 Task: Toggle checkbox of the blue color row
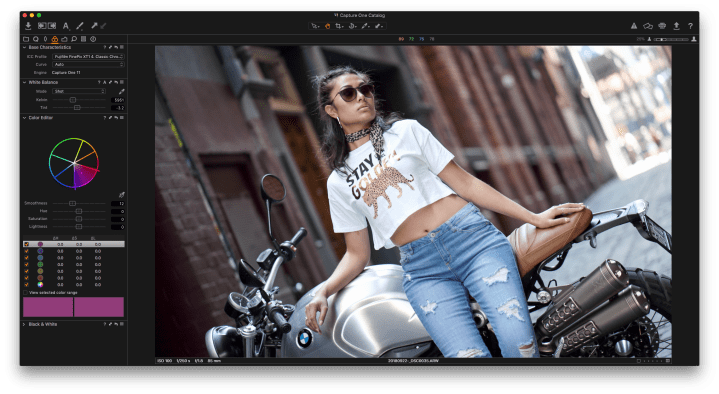26,258
